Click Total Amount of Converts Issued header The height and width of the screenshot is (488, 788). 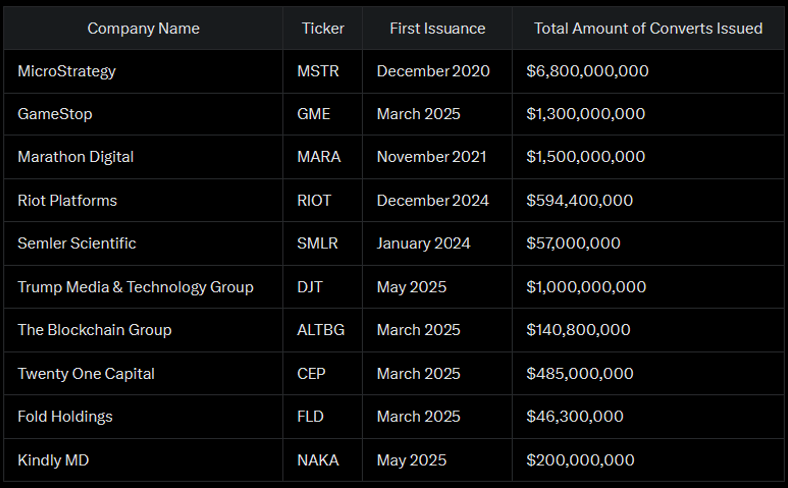coord(648,28)
